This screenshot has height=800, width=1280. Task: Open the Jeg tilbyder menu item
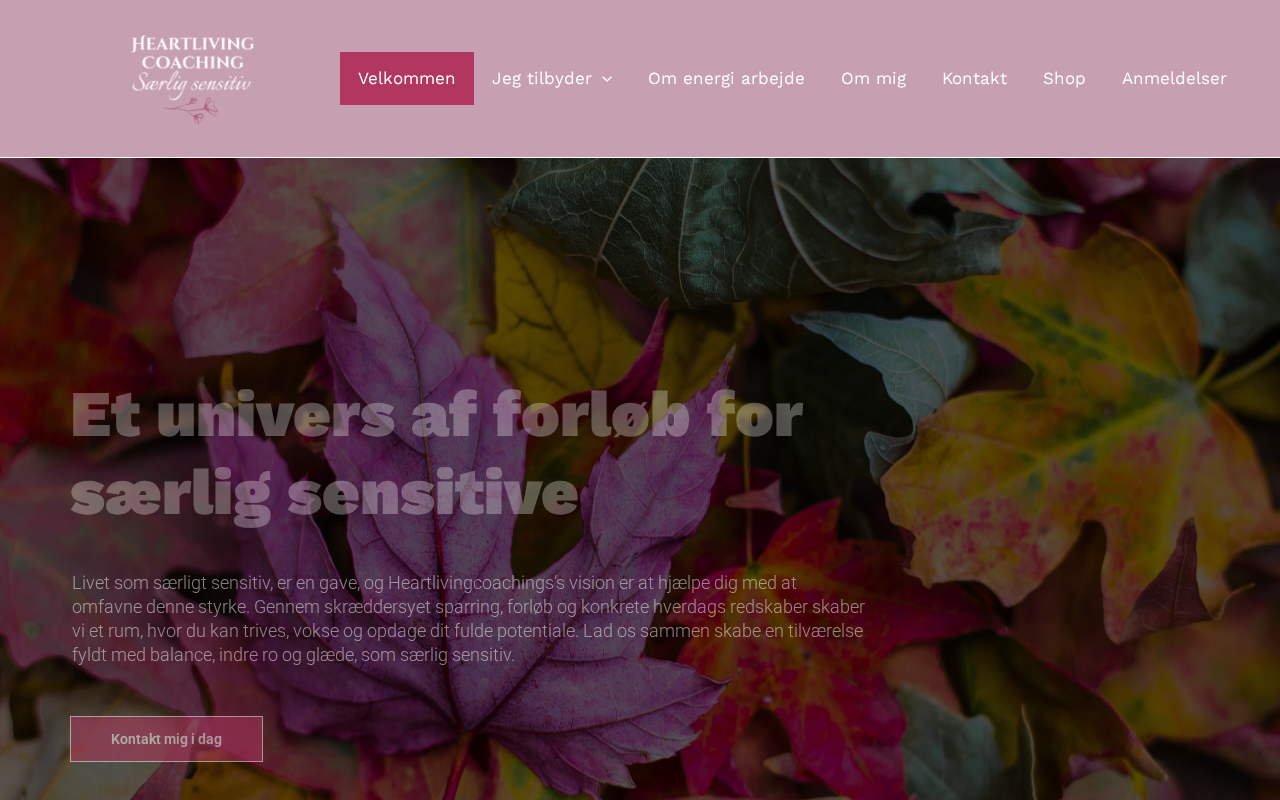(542, 78)
